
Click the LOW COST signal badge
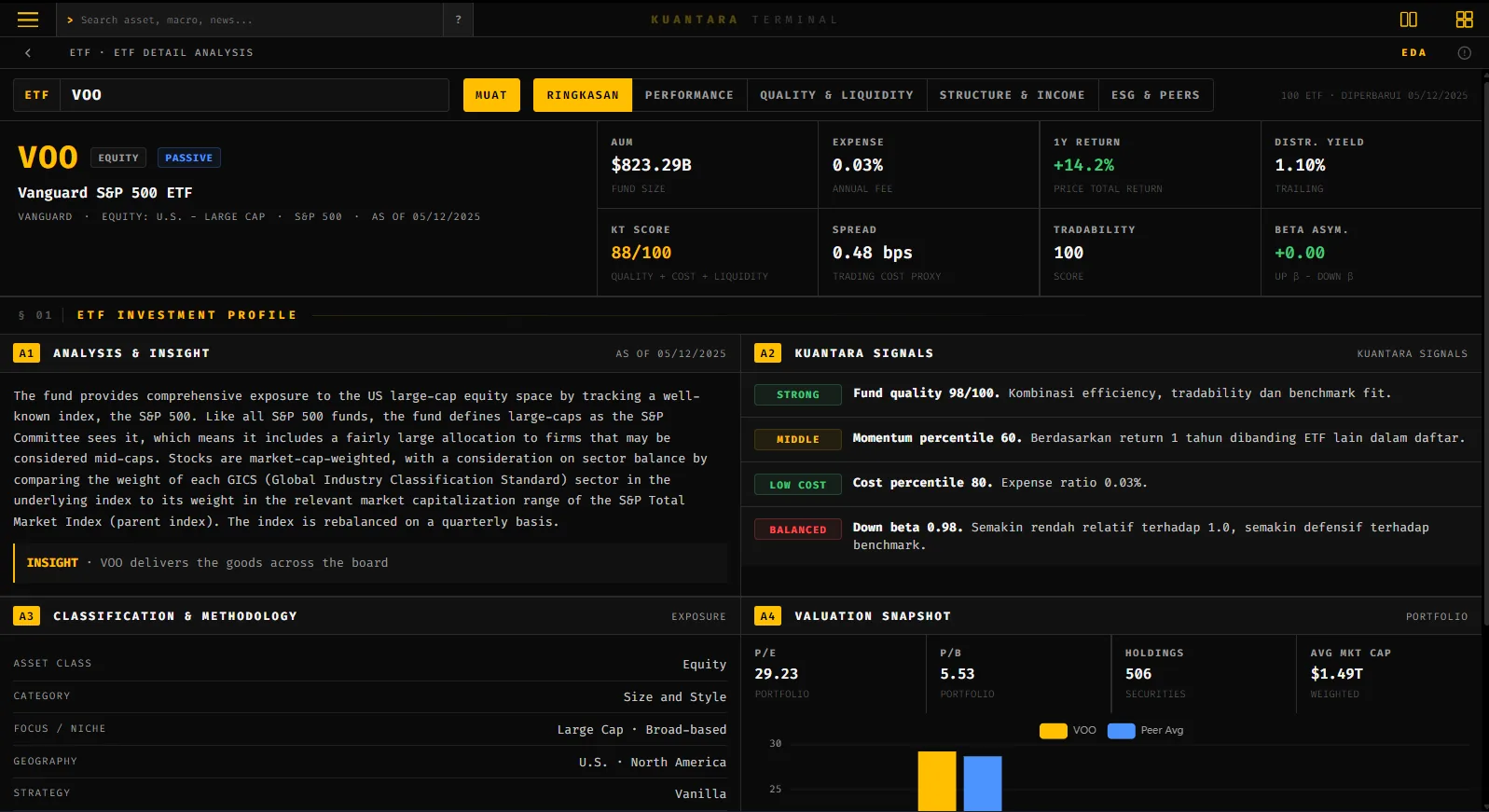pos(798,485)
